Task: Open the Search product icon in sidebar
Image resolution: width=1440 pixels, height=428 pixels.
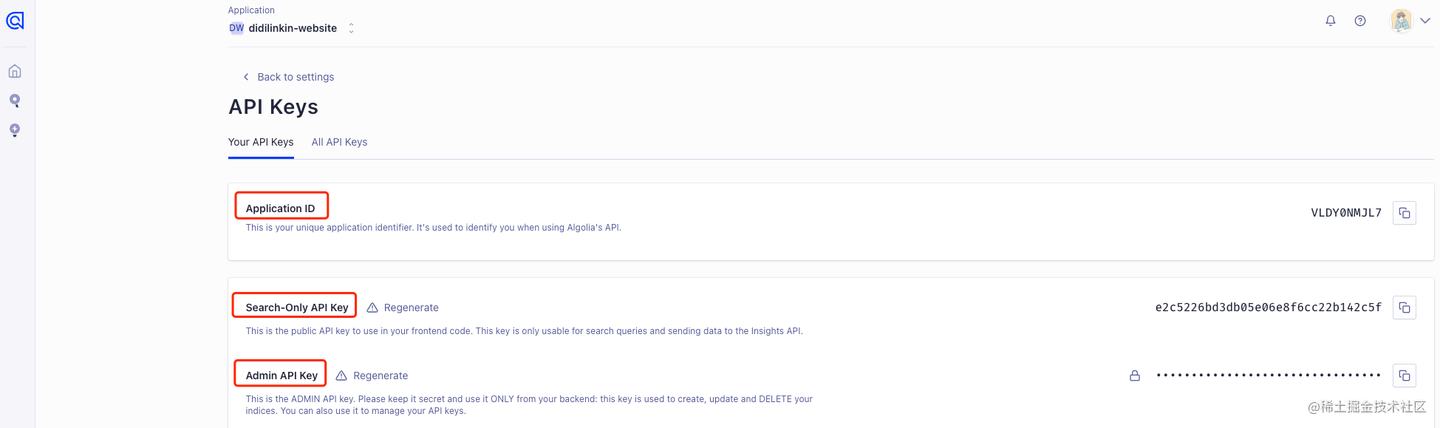Action: 15,100
